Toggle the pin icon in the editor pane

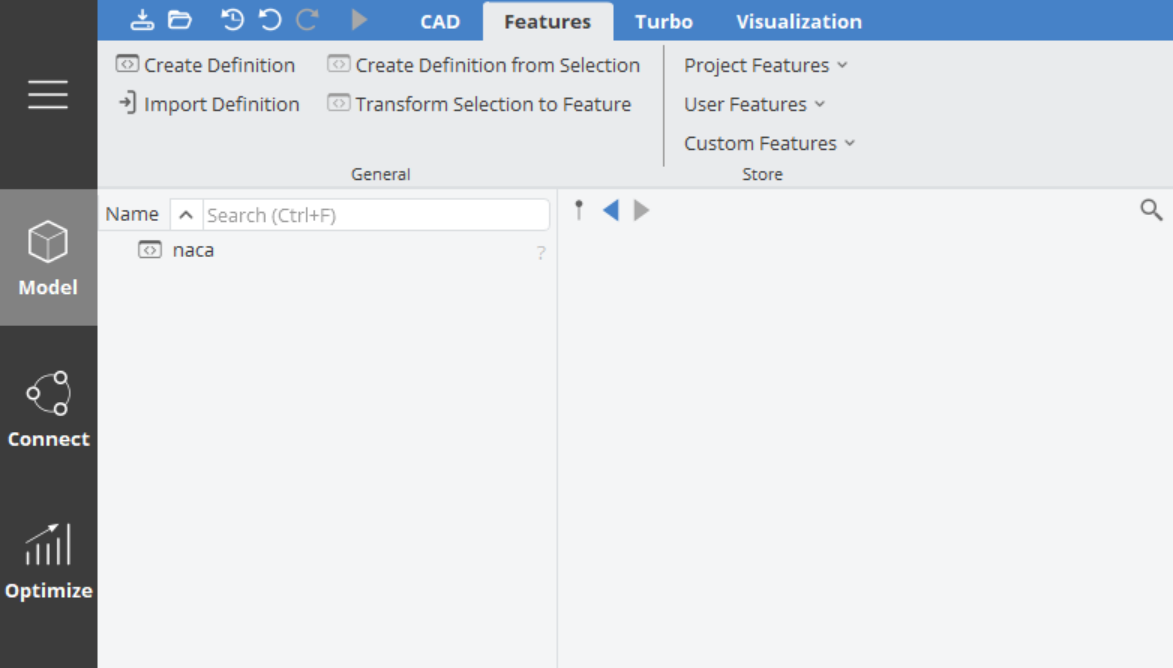[x=578, y=210]
